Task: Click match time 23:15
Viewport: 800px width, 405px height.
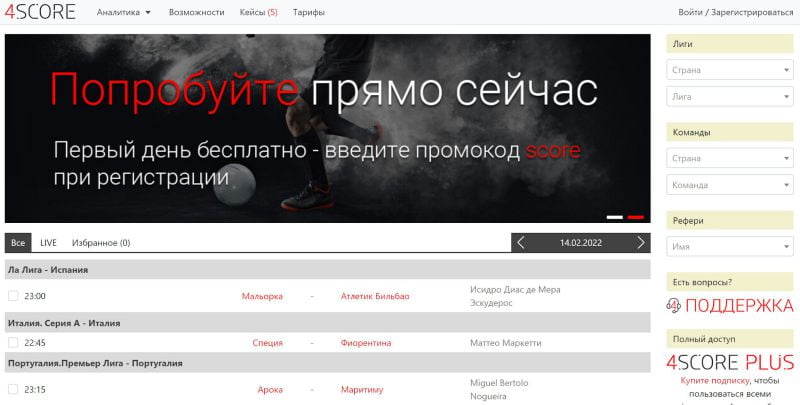Action: click(x=35, y=389)
